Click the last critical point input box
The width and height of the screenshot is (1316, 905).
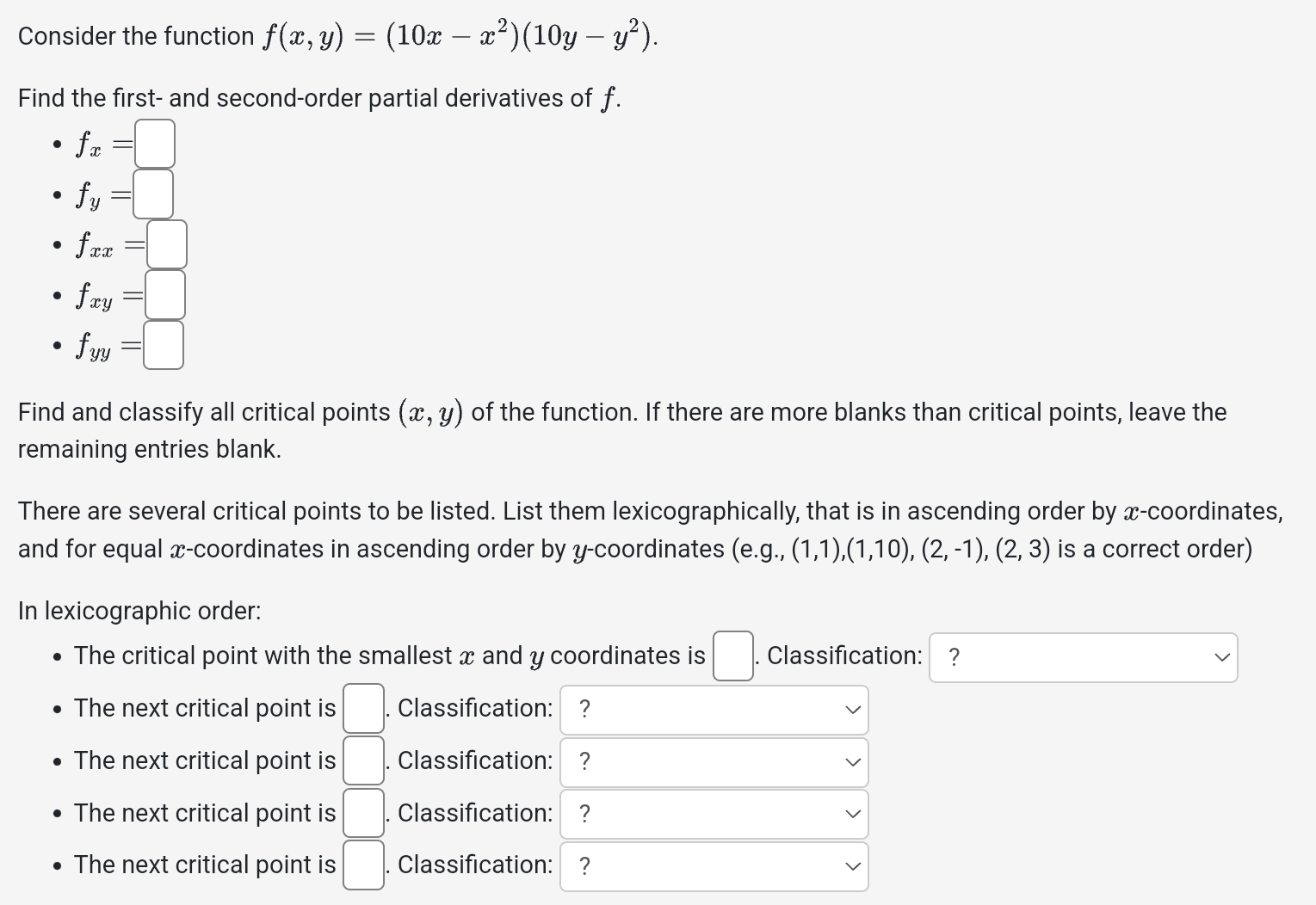coord(362,865)
